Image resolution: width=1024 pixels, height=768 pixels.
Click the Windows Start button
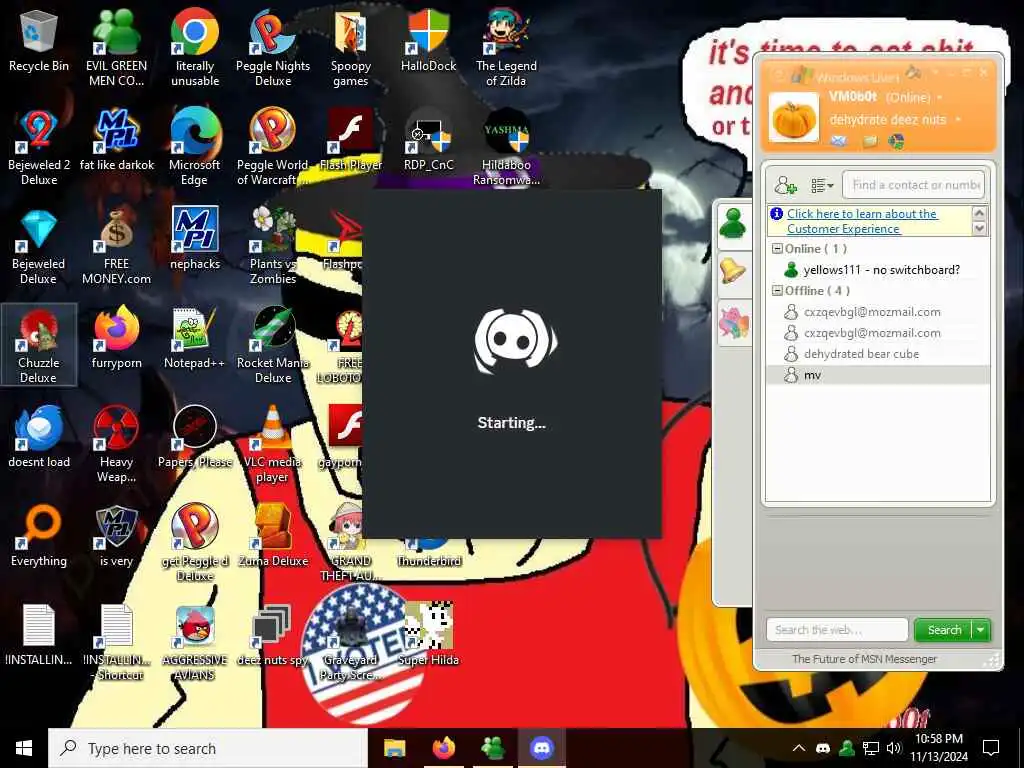click(24, 748)
